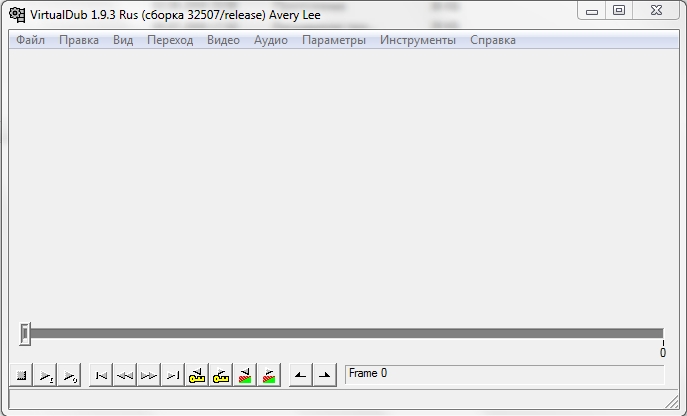The image size is (687, 416).
Task: Open the Аудио menu
Action: [x=271, y=40]
